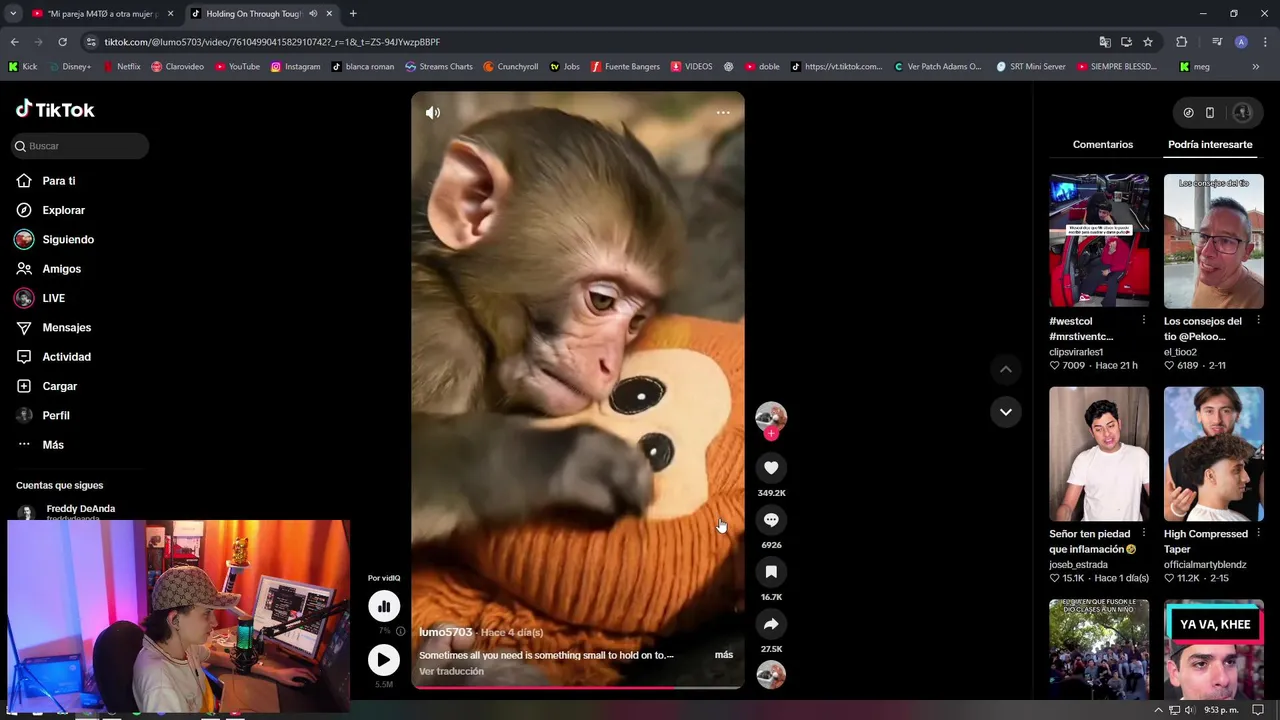Open Streams Charts bookmark
The image size is (1280, 720).
coord(439,67)
